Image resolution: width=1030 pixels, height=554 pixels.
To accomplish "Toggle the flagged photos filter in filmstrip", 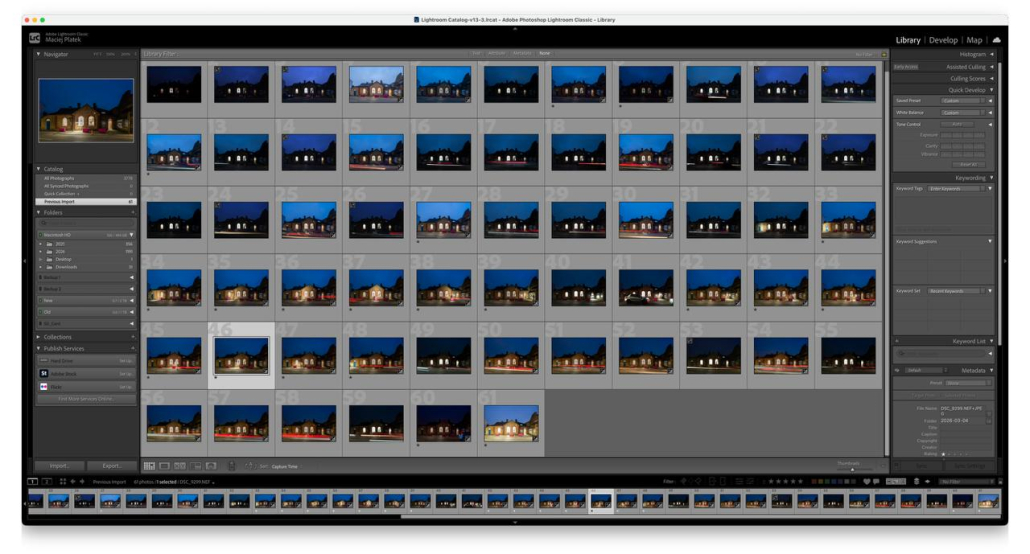I will [684, 482].
